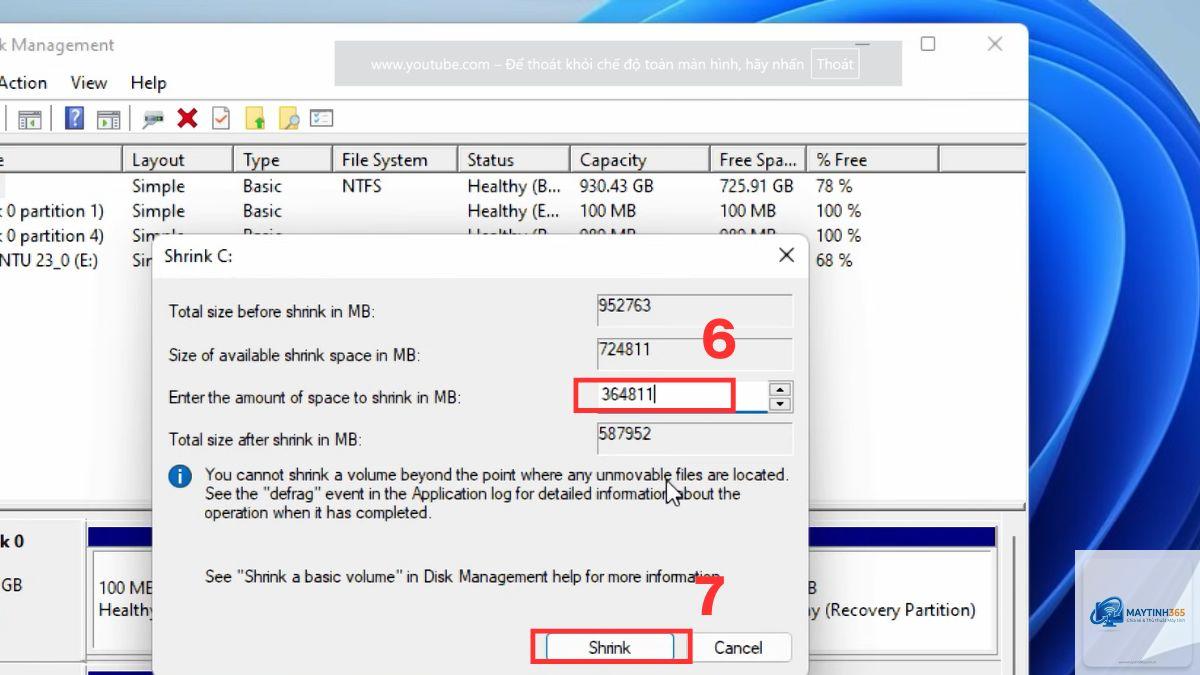Image resolution: width=1200 pixels, height=675 pixels.
Task: Close the Disk Management window
Action: (995, 44)
